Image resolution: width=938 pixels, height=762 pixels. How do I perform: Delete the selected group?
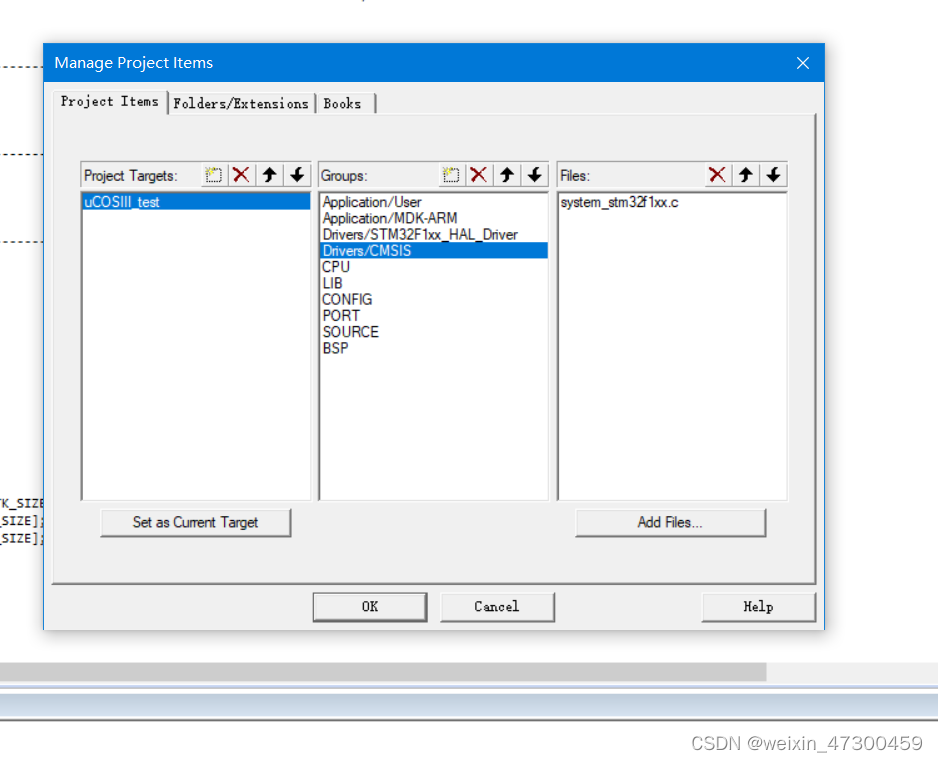coord(479,175)
